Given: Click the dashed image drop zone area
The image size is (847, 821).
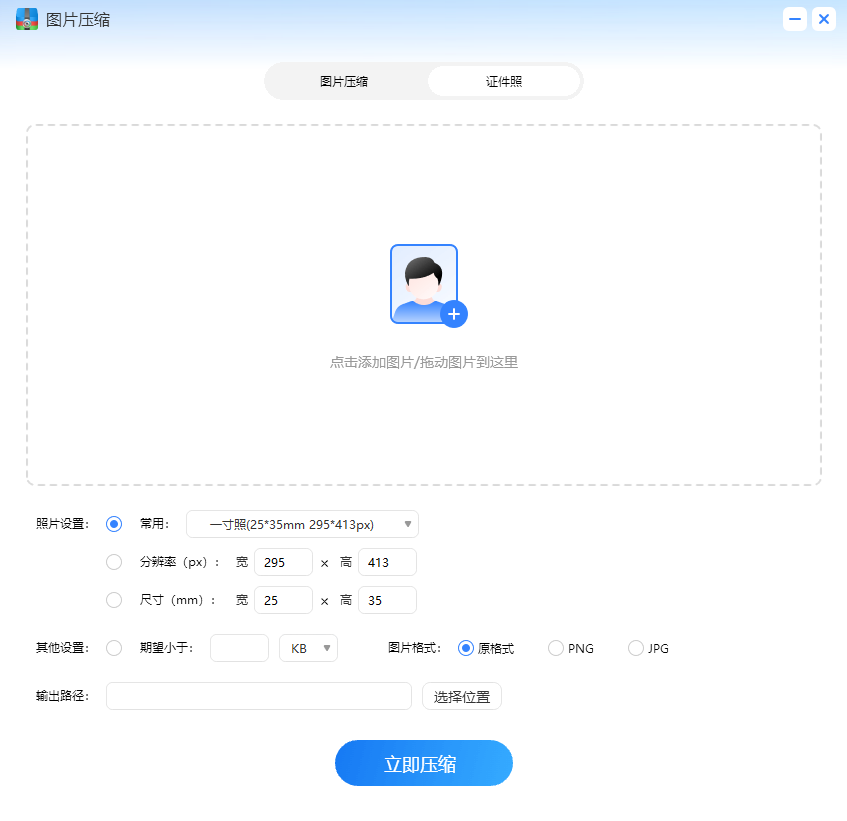Looking at the screenshot, I should coord(423,420).
